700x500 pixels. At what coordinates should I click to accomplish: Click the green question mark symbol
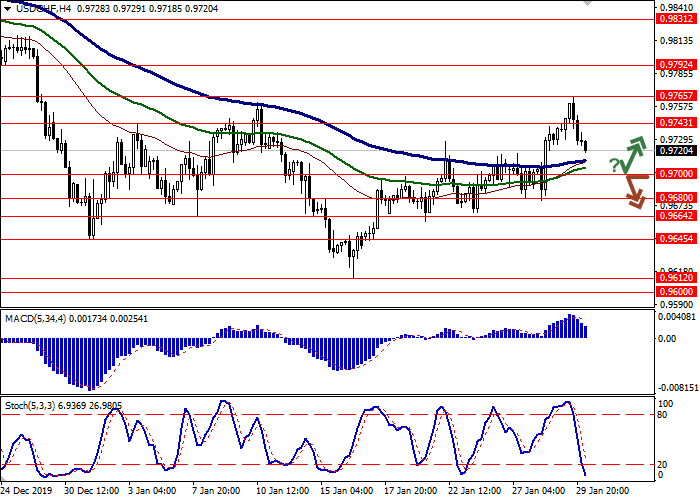(x=613, y=162)
